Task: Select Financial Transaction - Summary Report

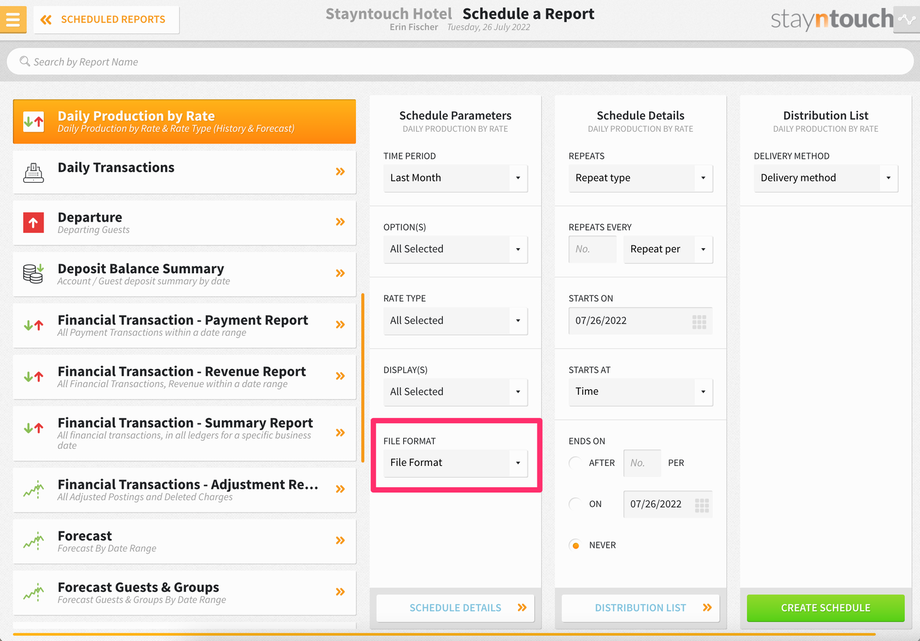Action: click(184, 433)
